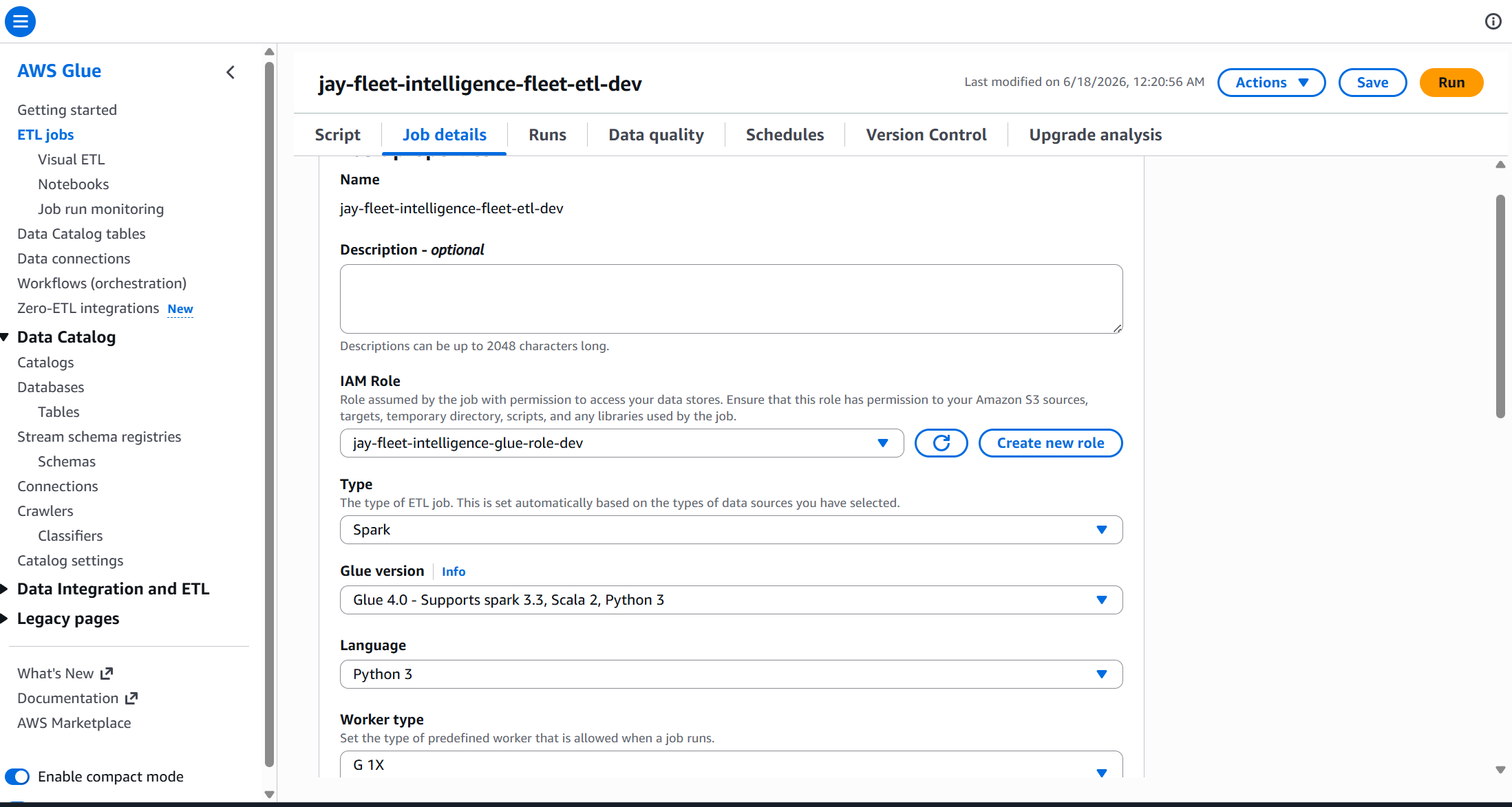Open the Schedules tab
Image resolution: width=1512 pixels, height=807 pixels.
pos(785,135)
